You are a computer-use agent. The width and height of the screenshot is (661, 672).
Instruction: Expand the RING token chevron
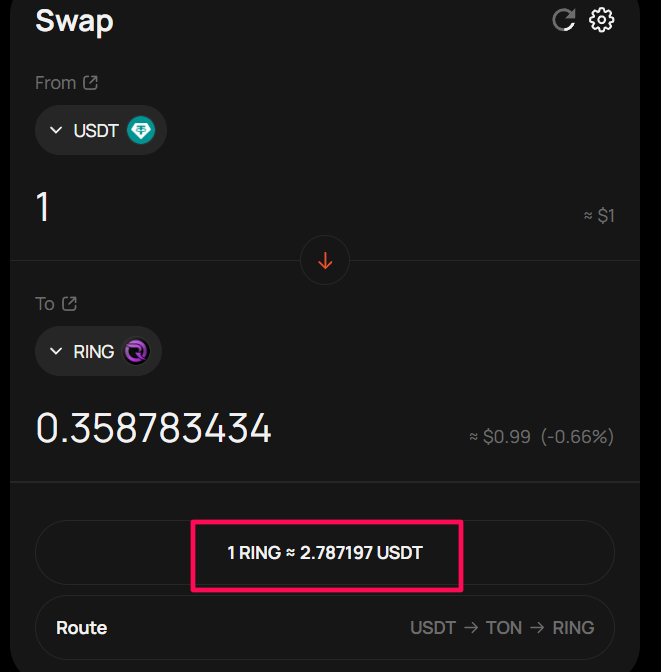tap(56, 351)
